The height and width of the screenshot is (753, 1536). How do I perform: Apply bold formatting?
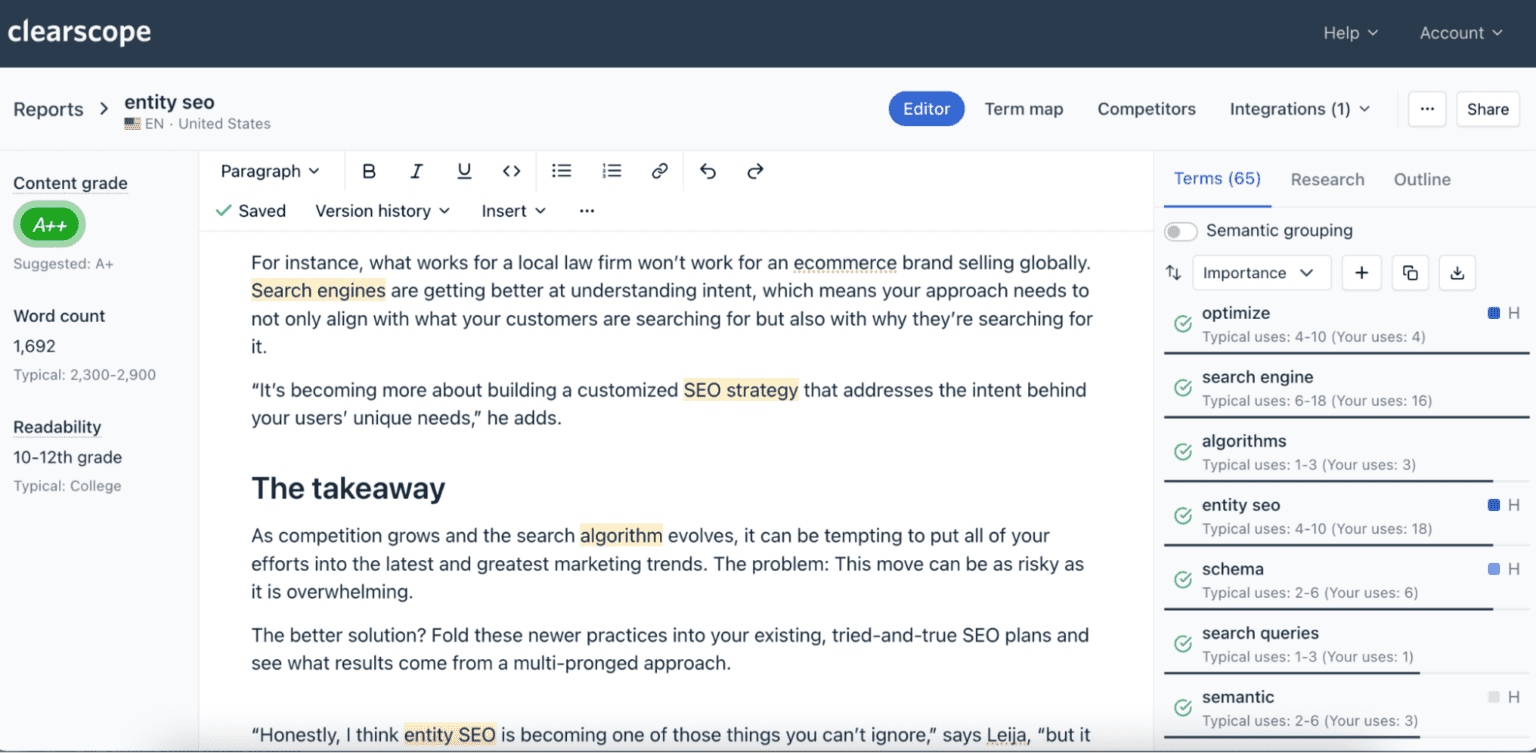point(369,171)
